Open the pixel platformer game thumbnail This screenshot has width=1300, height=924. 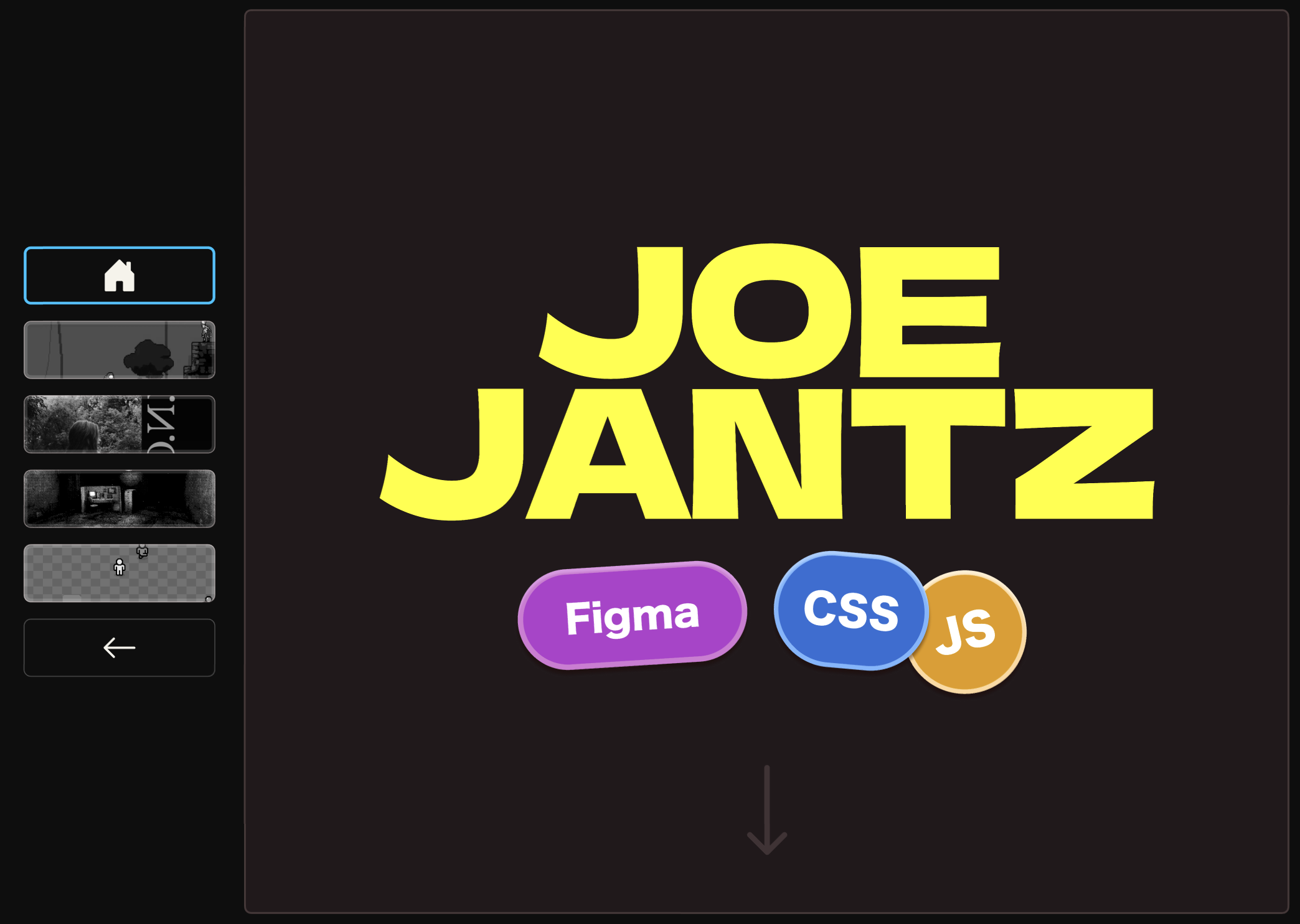[120, 350]
